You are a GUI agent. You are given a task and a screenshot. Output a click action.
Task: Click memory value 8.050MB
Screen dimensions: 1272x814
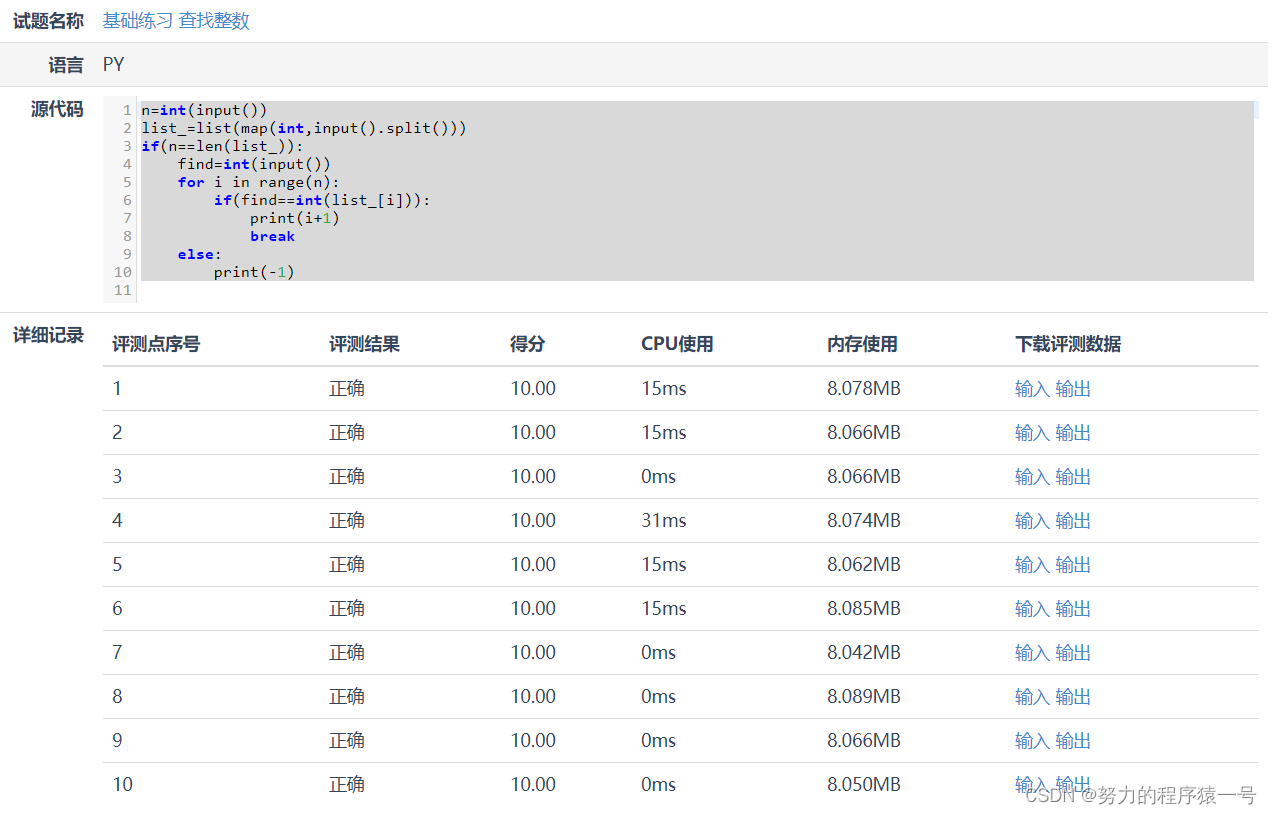pos(864,785)
